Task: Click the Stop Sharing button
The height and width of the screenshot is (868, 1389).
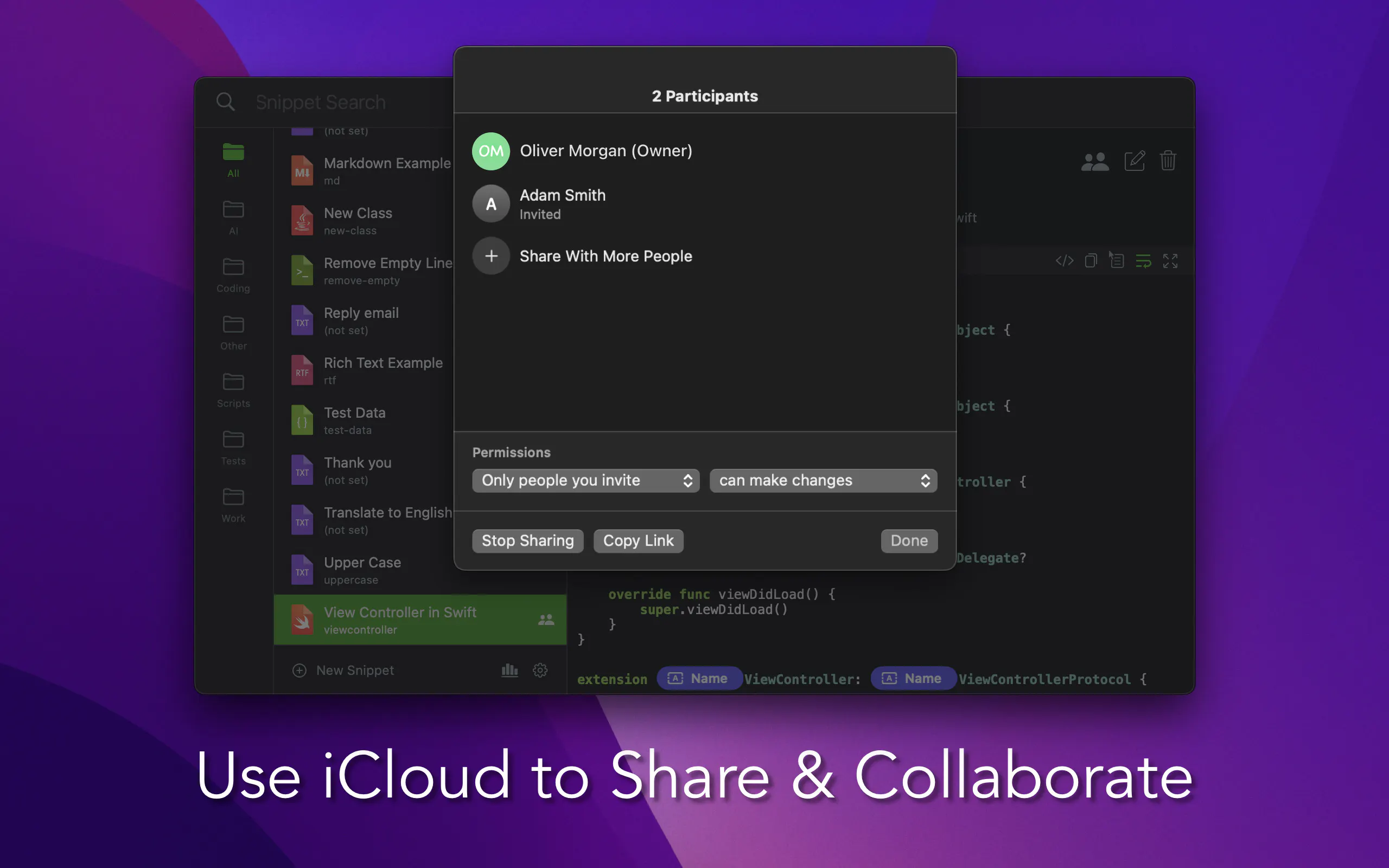Action: tap(528, 541)
